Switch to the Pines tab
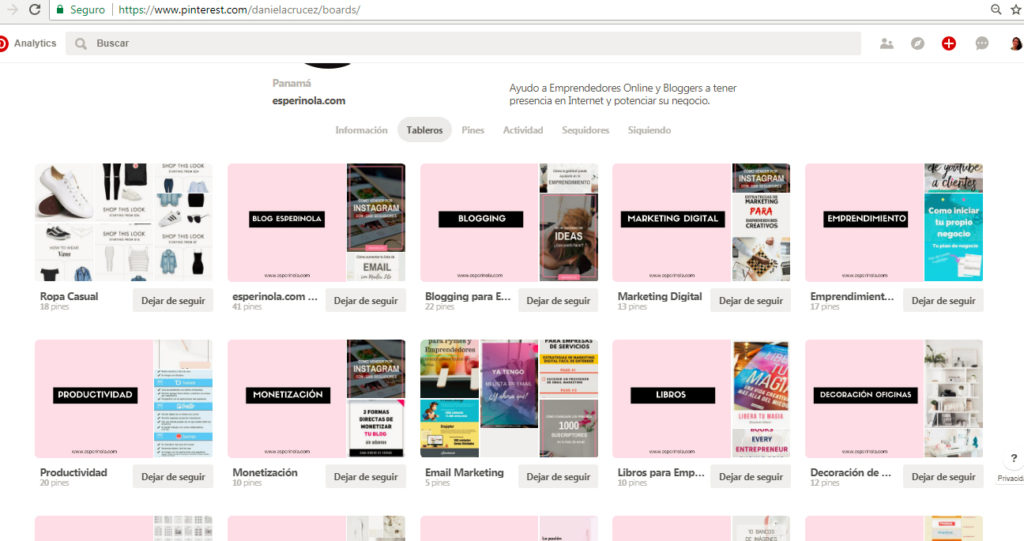Screen dimensions: 1024x541 (473, 130)
